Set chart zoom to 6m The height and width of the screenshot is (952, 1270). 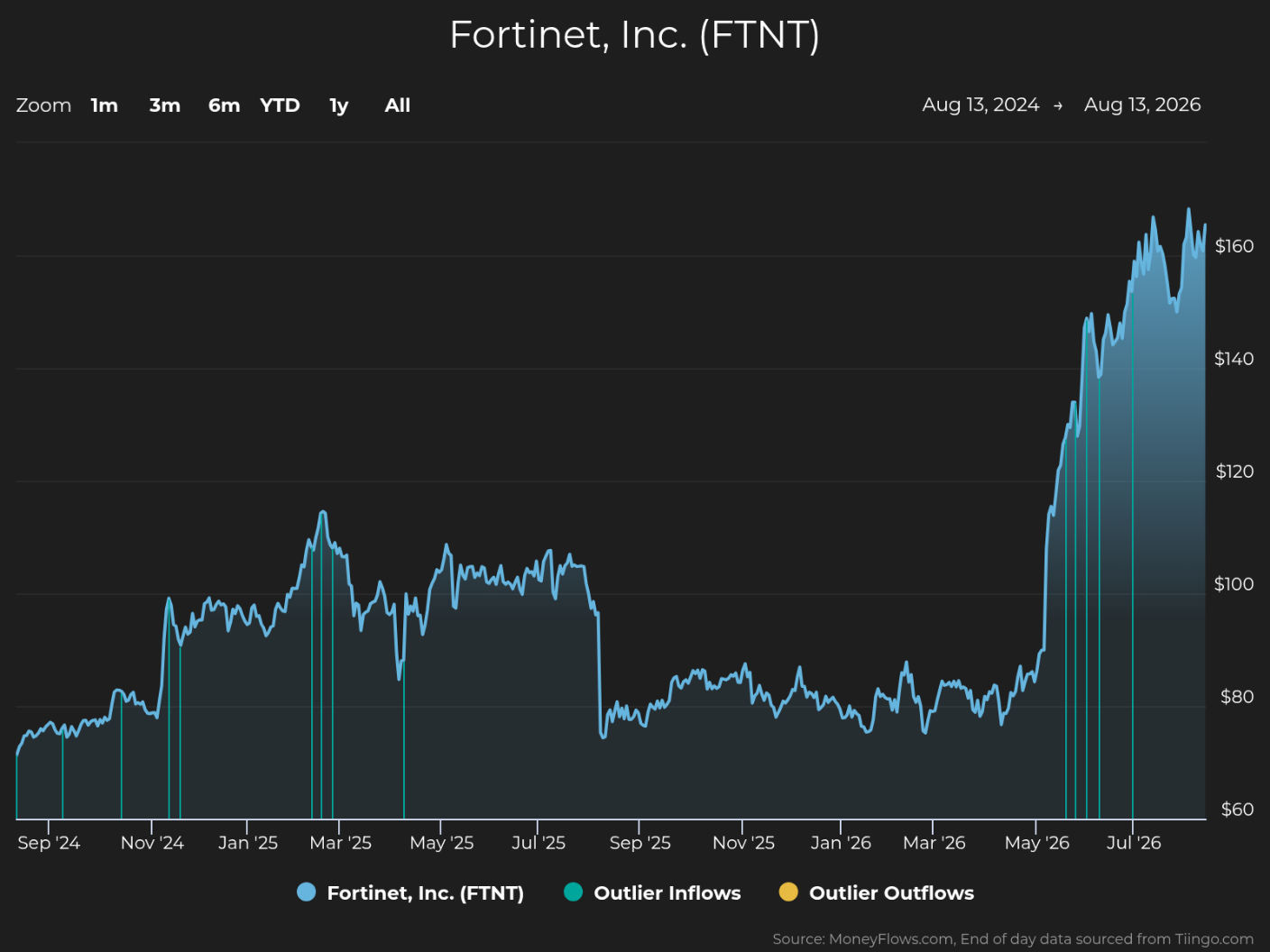pos(225,105)
